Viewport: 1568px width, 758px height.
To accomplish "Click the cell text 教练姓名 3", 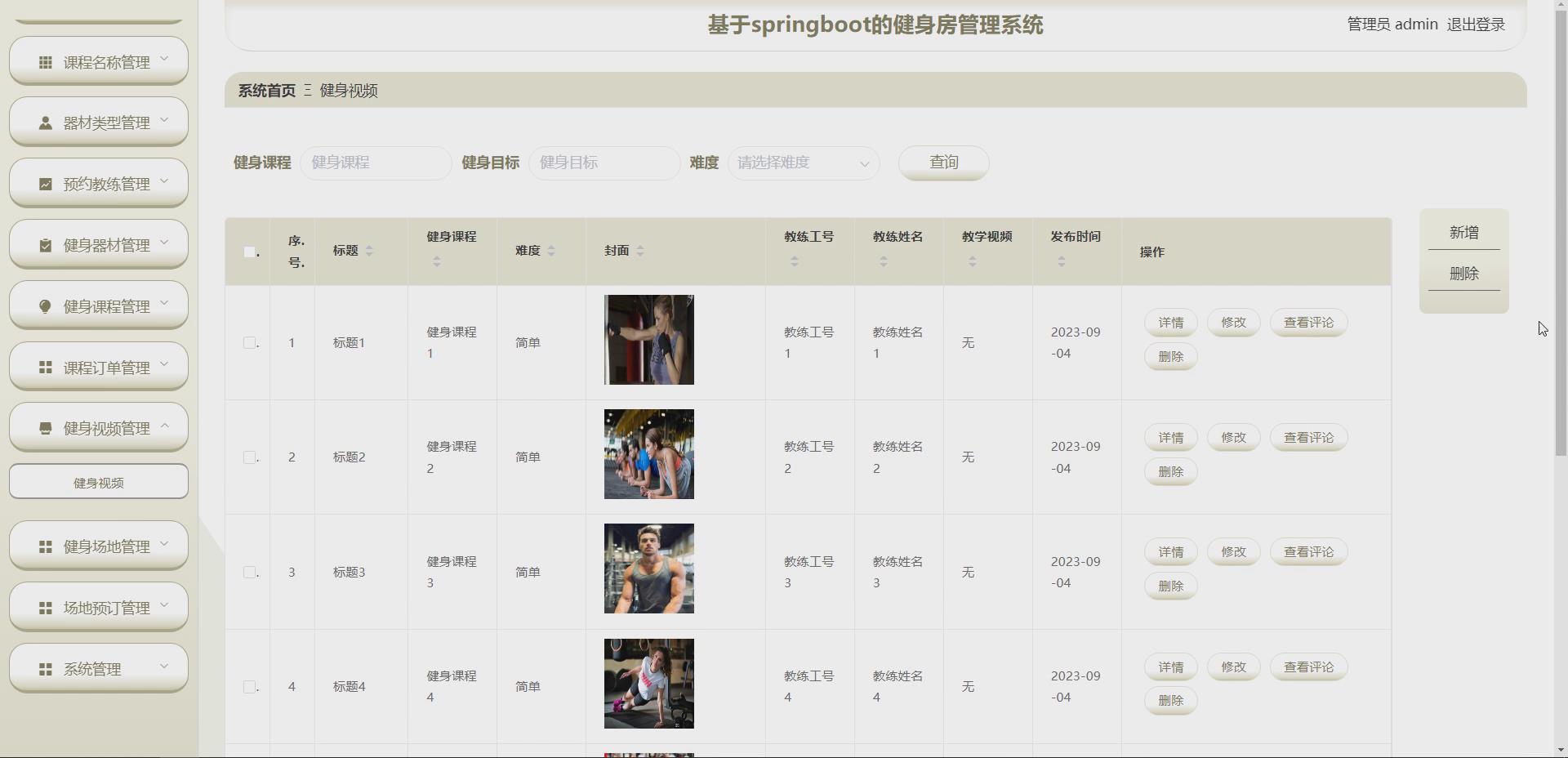I will (898, 573).
